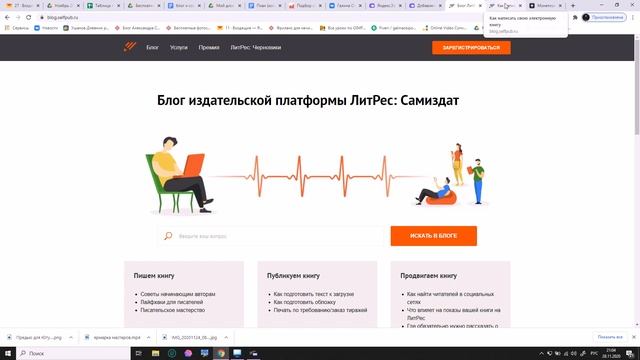Open Как подготовить текст к загрузке link
This screenshot has width=640, height=360.
(313, 294)
